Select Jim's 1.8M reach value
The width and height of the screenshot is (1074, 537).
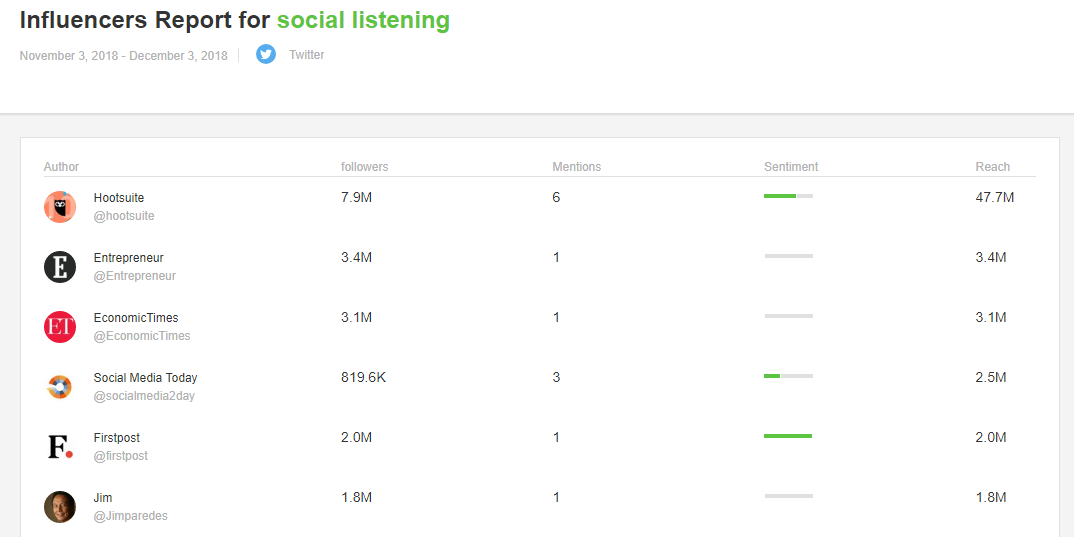(x=990, y=497)
